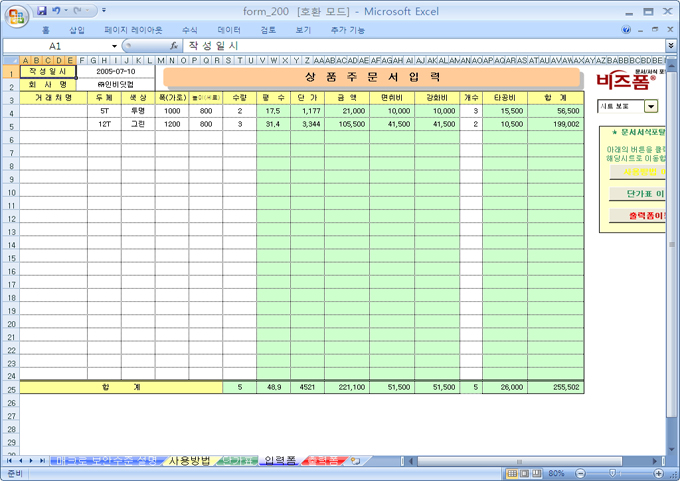
Task: Click the zoom out minus icon
Action: 581,473
